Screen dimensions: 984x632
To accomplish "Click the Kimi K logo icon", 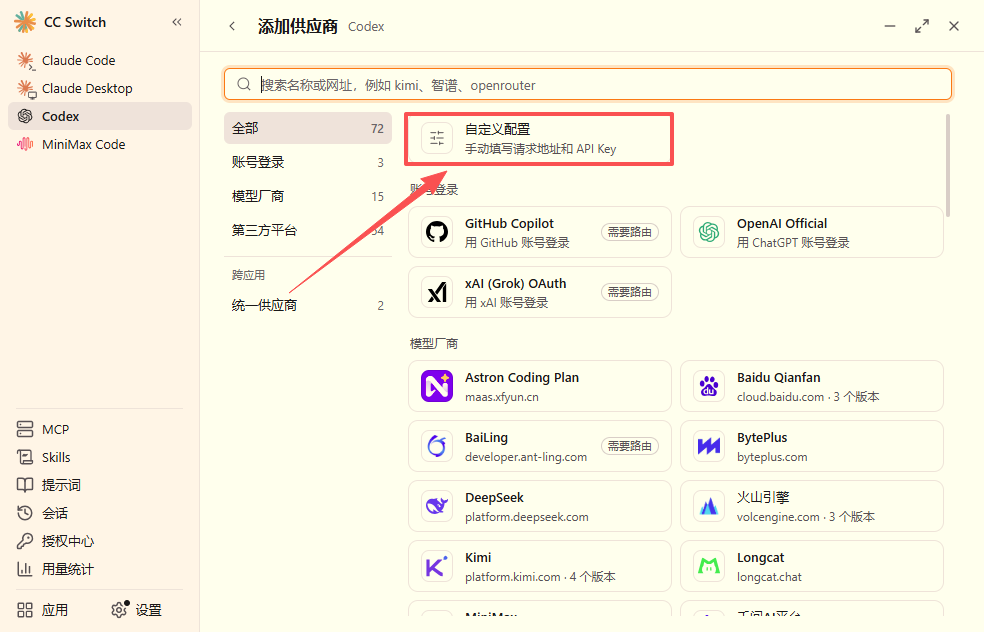I will [x=437, y=567].
